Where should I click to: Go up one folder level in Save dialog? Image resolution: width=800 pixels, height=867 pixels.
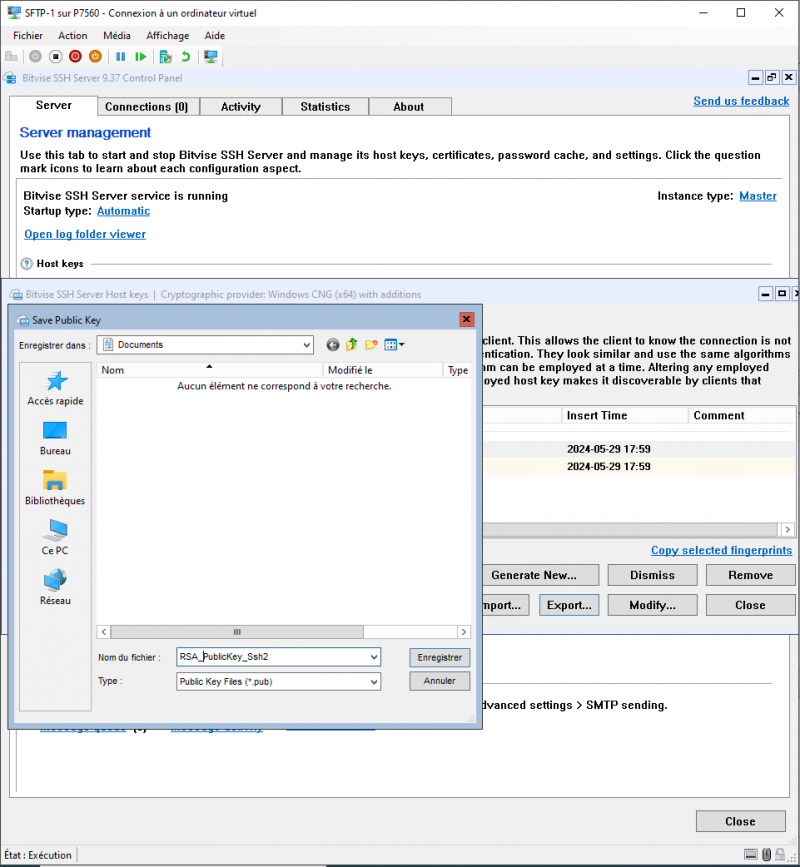tap(351, 344)
